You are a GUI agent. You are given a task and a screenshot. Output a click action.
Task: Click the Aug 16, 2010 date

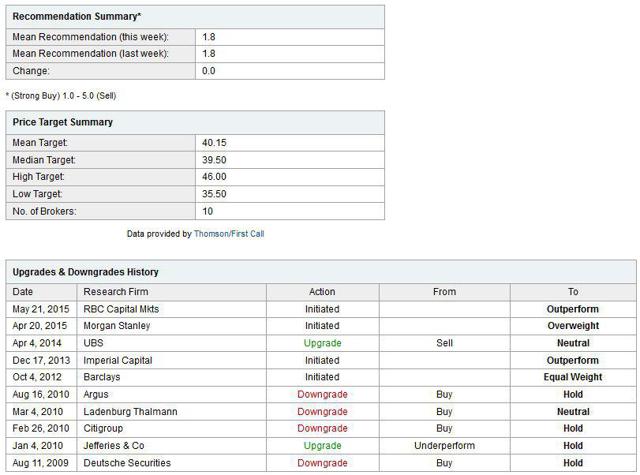41,395
